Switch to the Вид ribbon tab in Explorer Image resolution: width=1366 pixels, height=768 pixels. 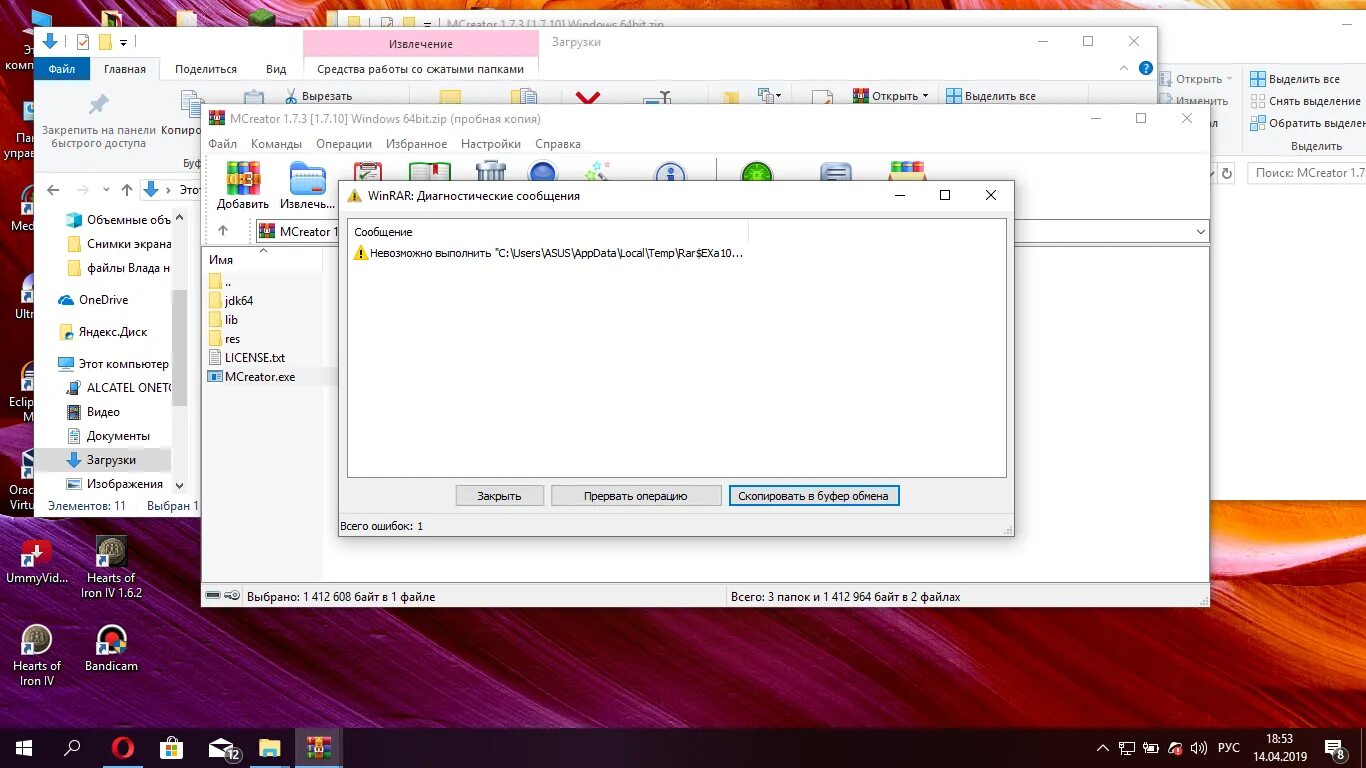click(x=276, y=69)
